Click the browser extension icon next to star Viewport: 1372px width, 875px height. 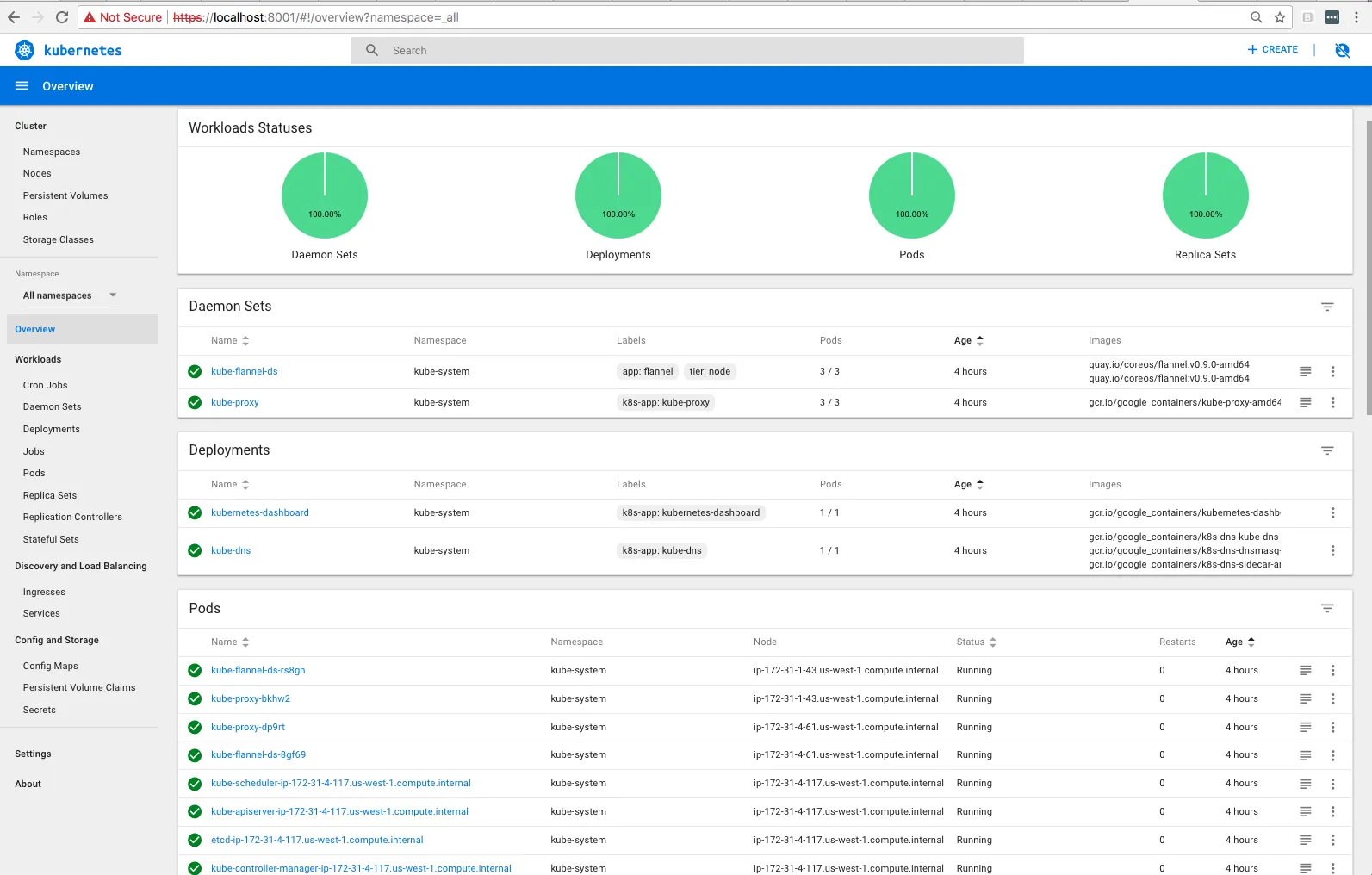1308,17
